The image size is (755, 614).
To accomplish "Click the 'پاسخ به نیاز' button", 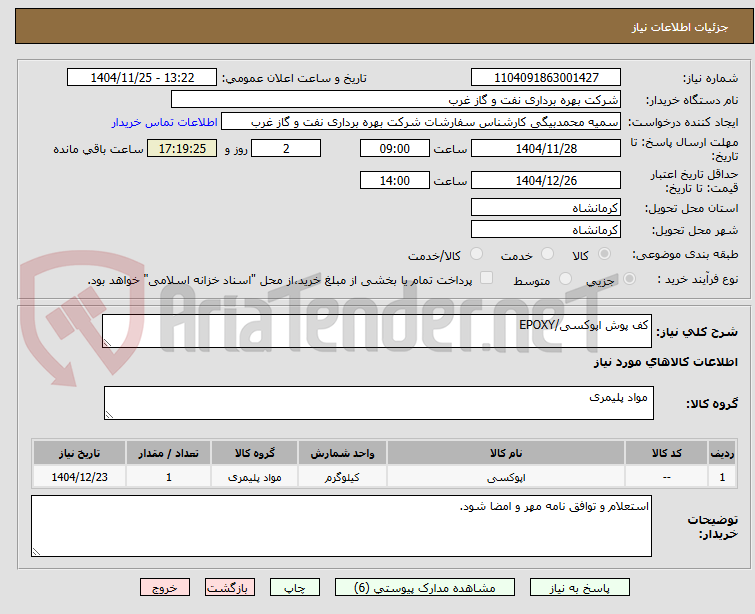I will pos(580,588).
